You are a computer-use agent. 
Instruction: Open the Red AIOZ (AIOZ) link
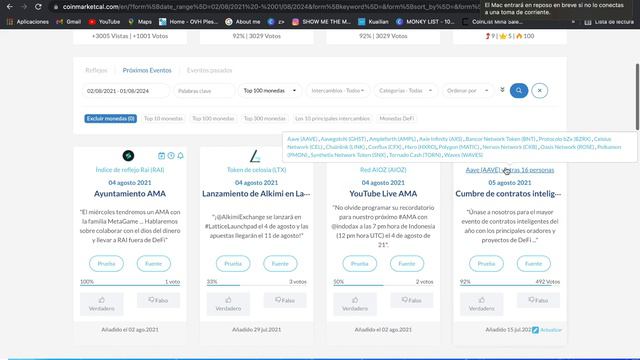pos(383,170)
